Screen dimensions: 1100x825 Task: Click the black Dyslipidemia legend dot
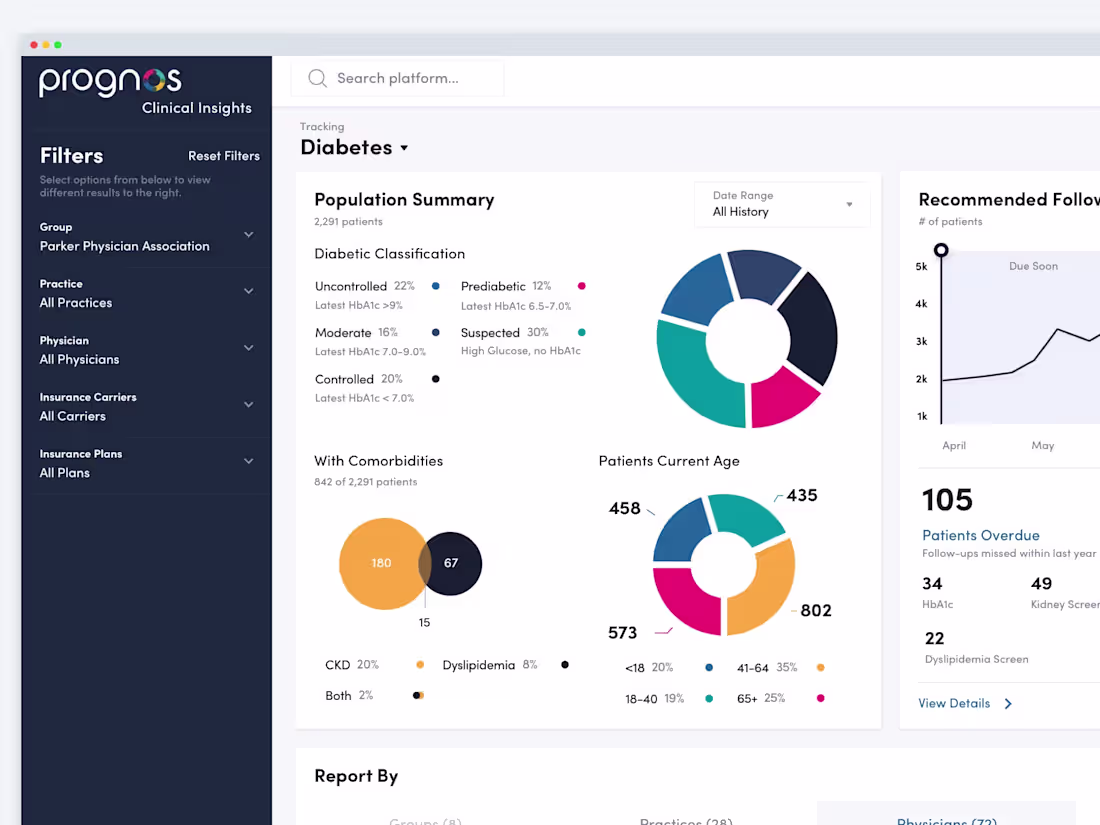point(564,664)
